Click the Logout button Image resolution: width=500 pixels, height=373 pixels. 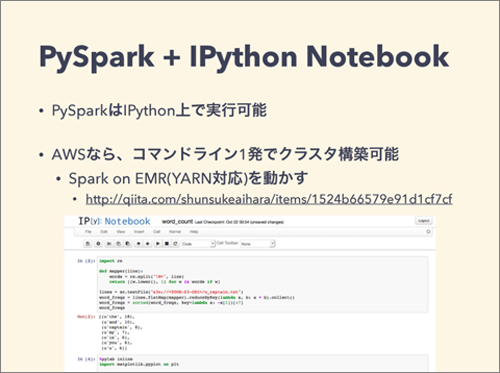coord(423,221)
